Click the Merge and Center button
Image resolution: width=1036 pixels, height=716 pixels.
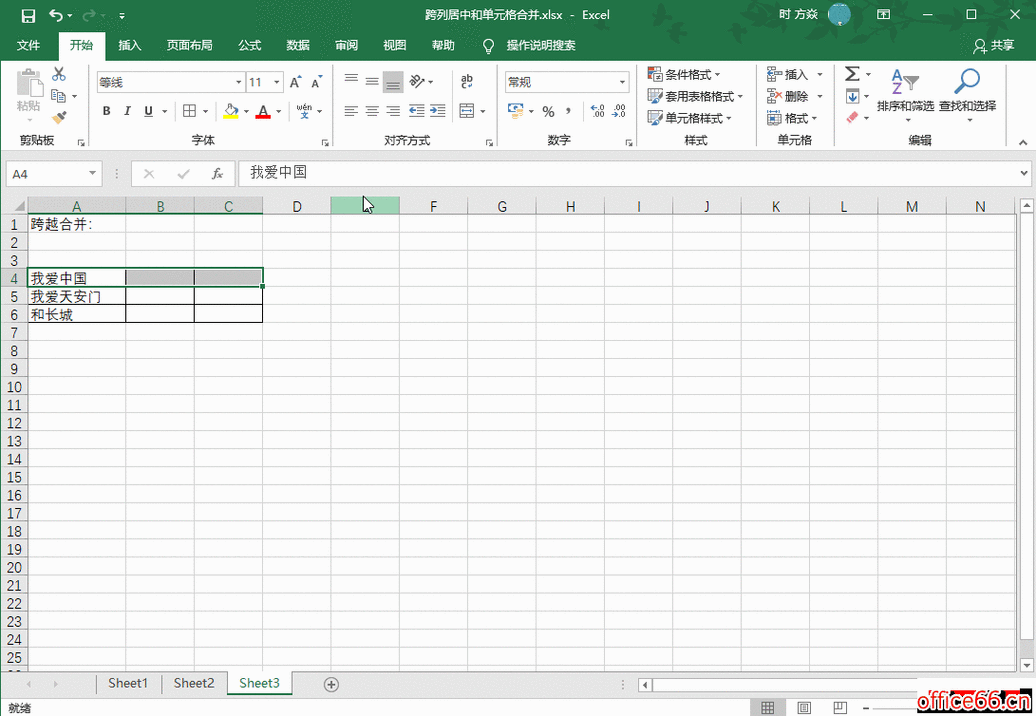coord(467,111)
